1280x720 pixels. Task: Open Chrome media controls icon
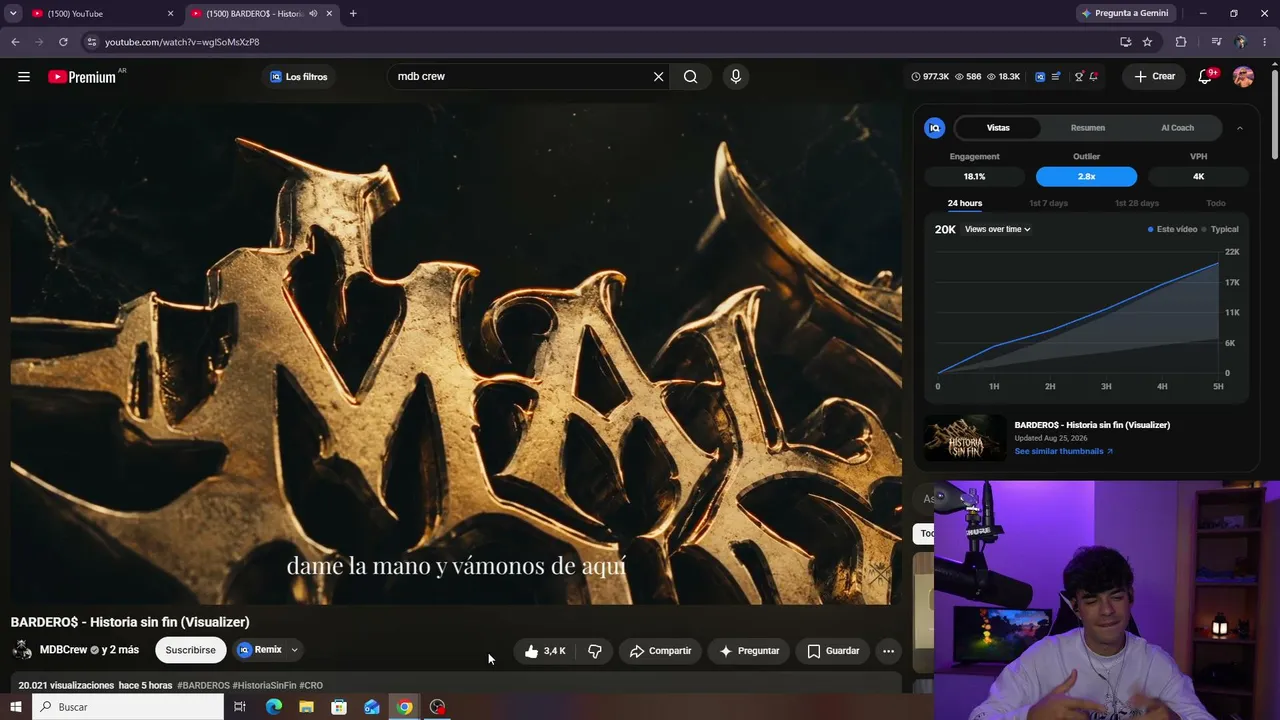click(1216, 42)
